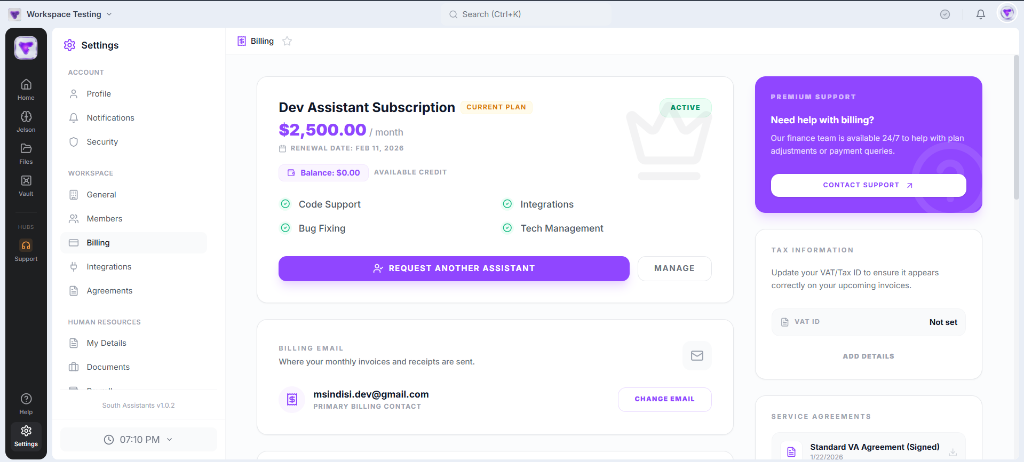Click the Manage subscription button
The width and height of the screenshot is (1024, 462).
click(x=674, y=268)
